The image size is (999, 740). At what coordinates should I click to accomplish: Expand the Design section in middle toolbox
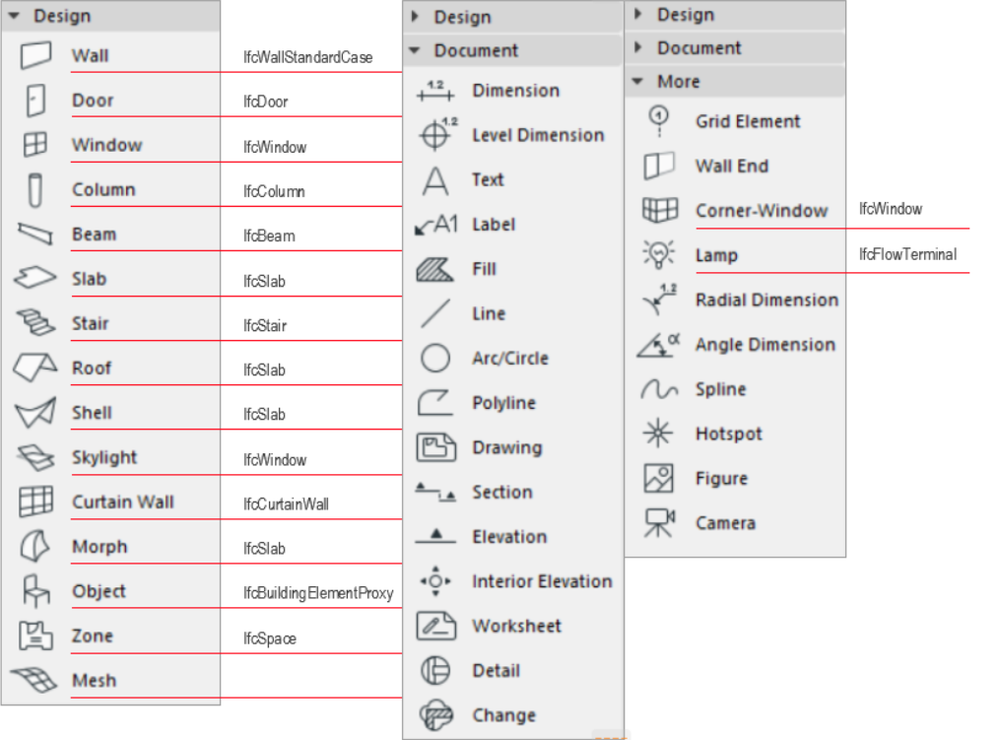pos(414,17)
